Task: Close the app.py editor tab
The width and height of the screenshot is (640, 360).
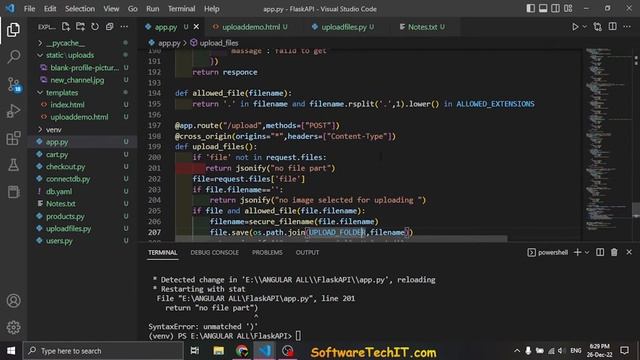Action: click(196, 27)
